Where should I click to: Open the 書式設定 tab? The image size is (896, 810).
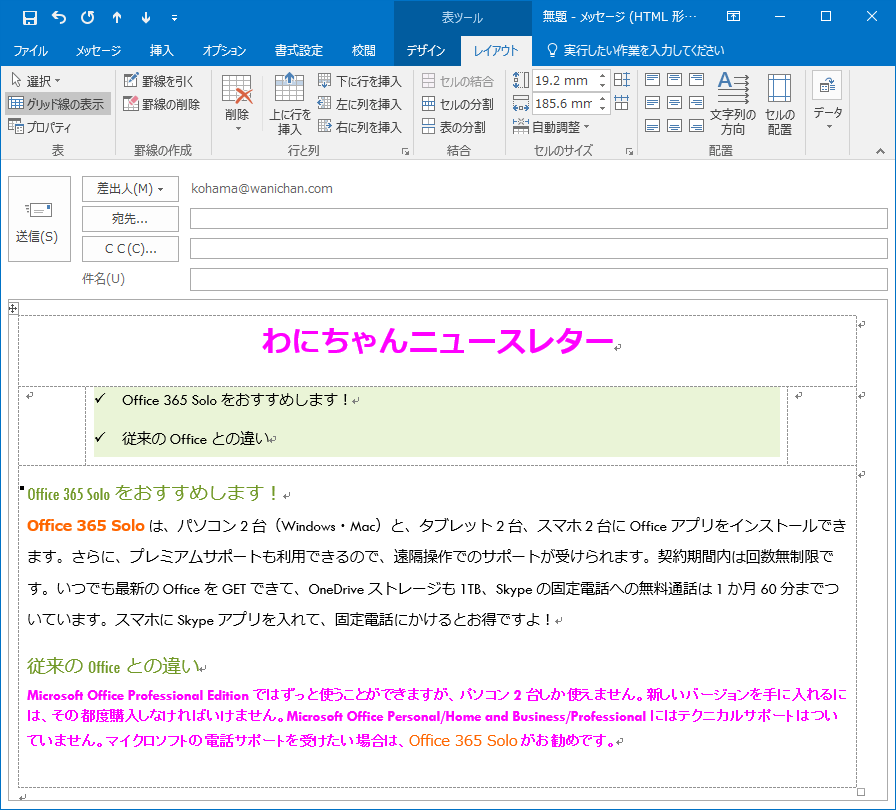click(298, 51)
